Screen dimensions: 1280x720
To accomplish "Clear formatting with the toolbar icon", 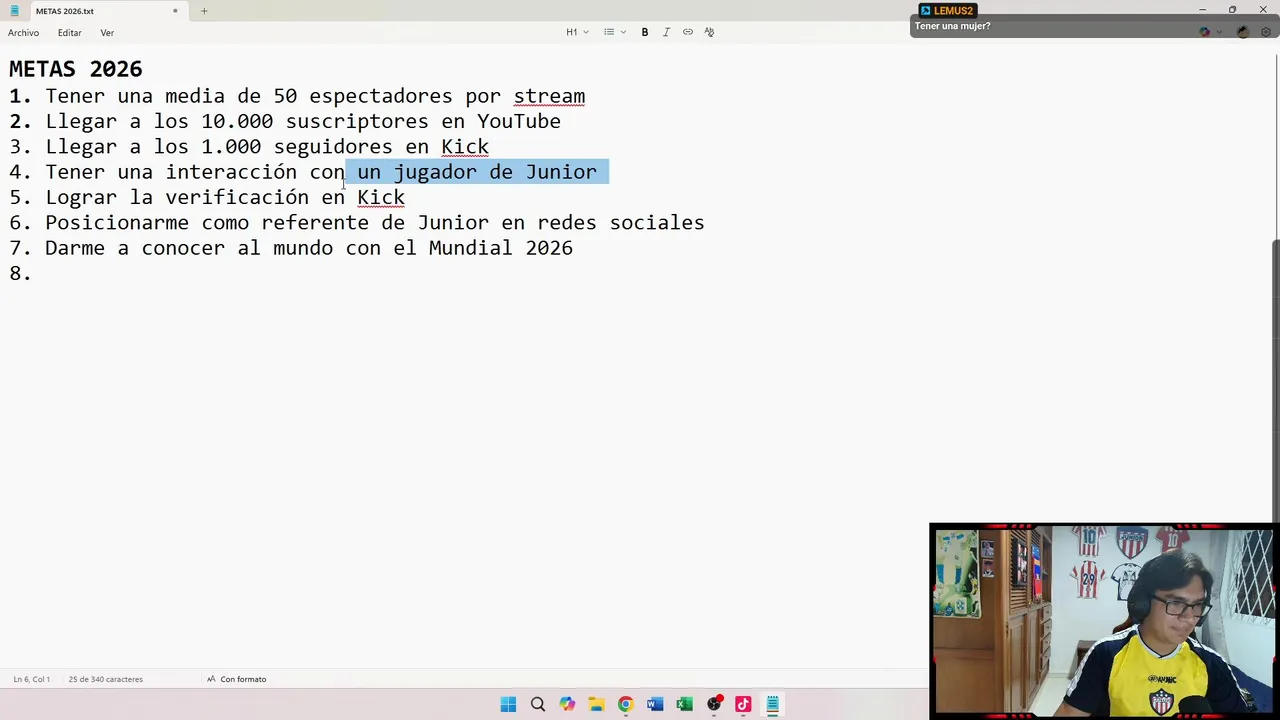I will [709, 32].
